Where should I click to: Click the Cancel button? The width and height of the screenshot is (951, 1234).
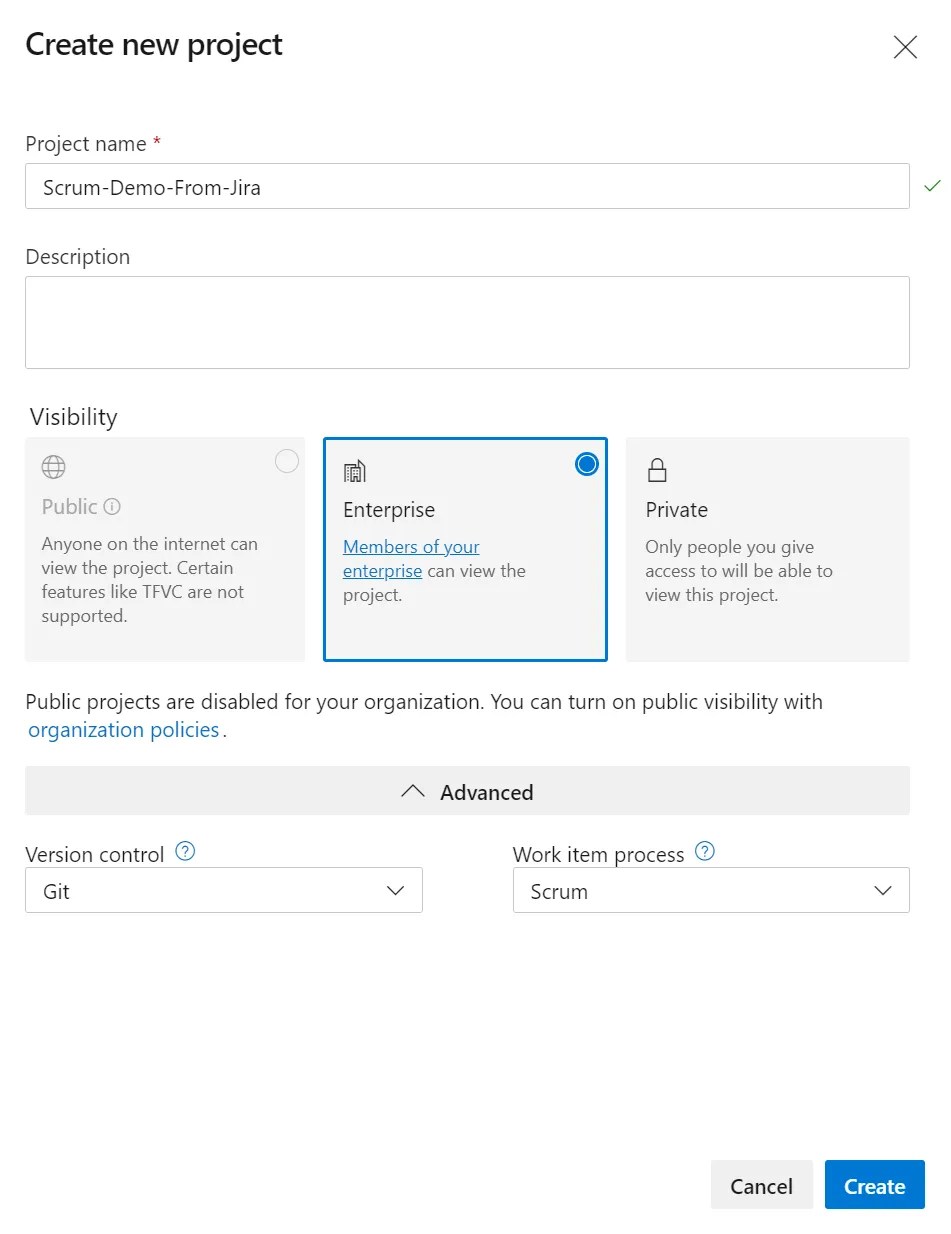tap(761, 1185)
